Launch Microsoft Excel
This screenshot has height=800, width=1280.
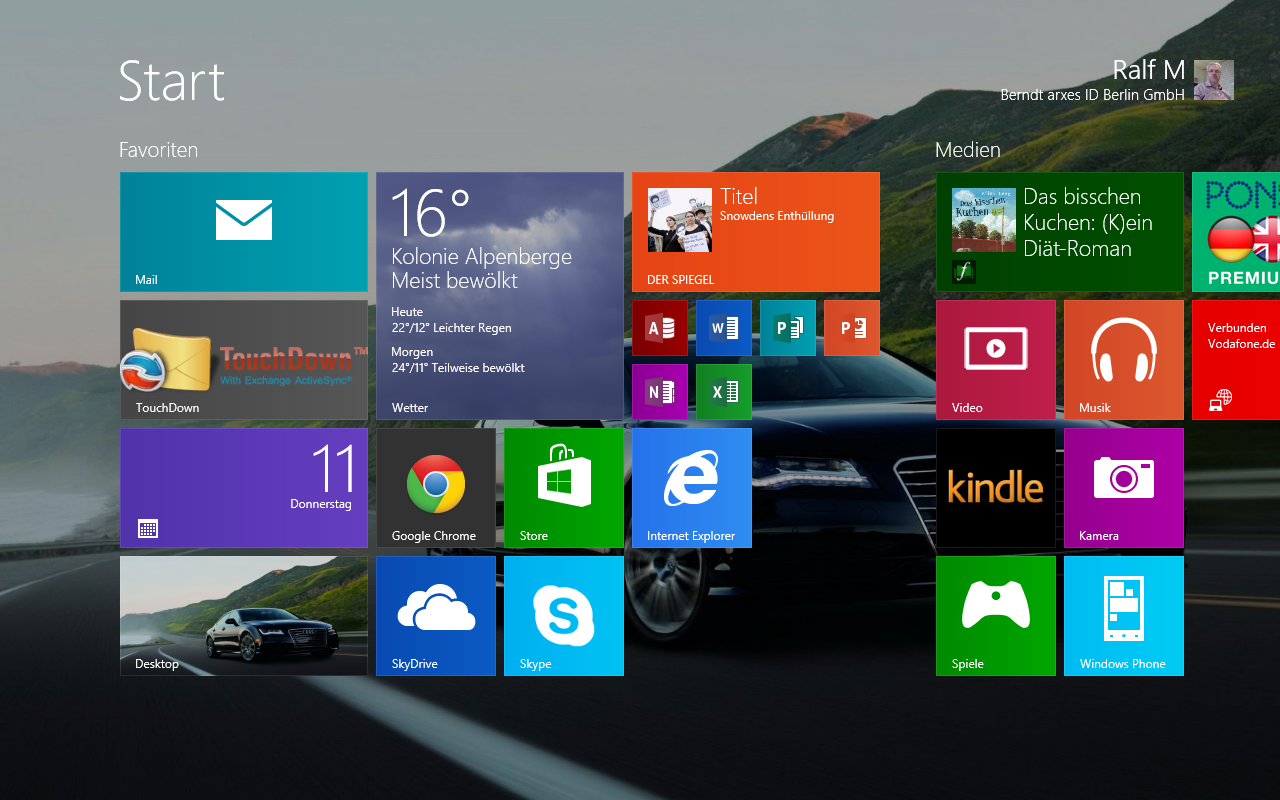coord(724,392)
